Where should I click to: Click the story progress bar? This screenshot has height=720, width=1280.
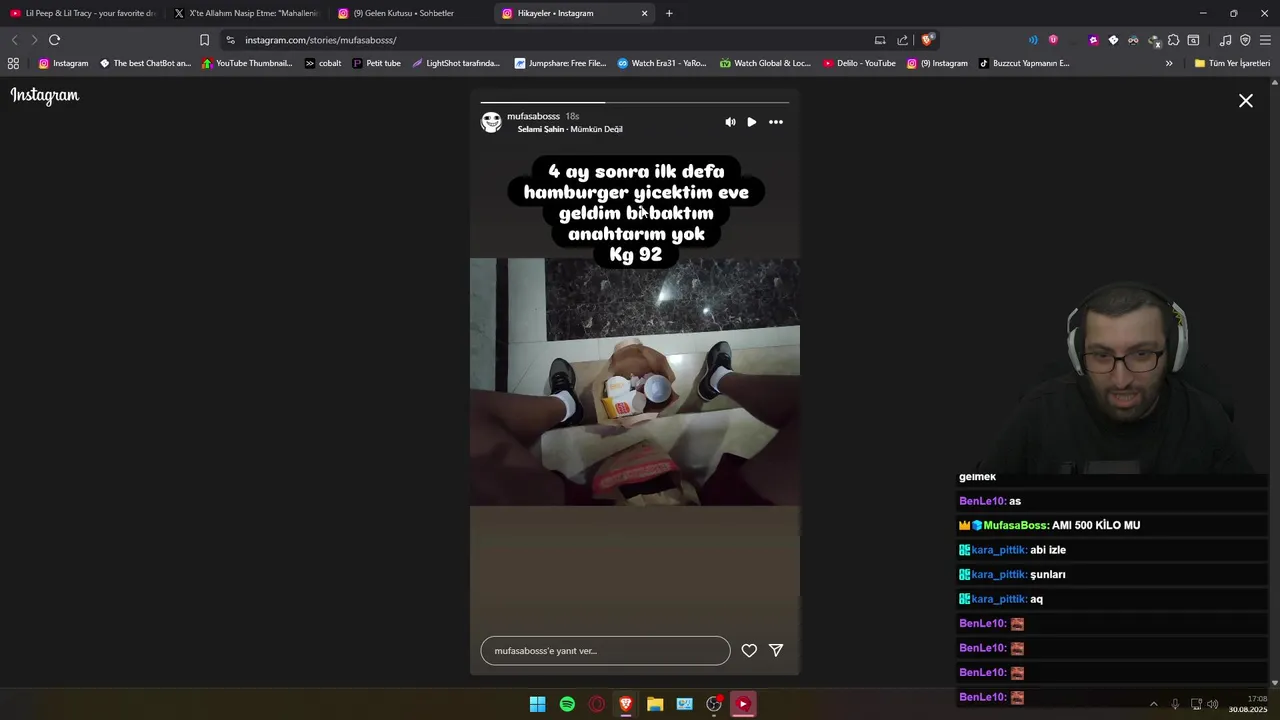coord(635,102)
